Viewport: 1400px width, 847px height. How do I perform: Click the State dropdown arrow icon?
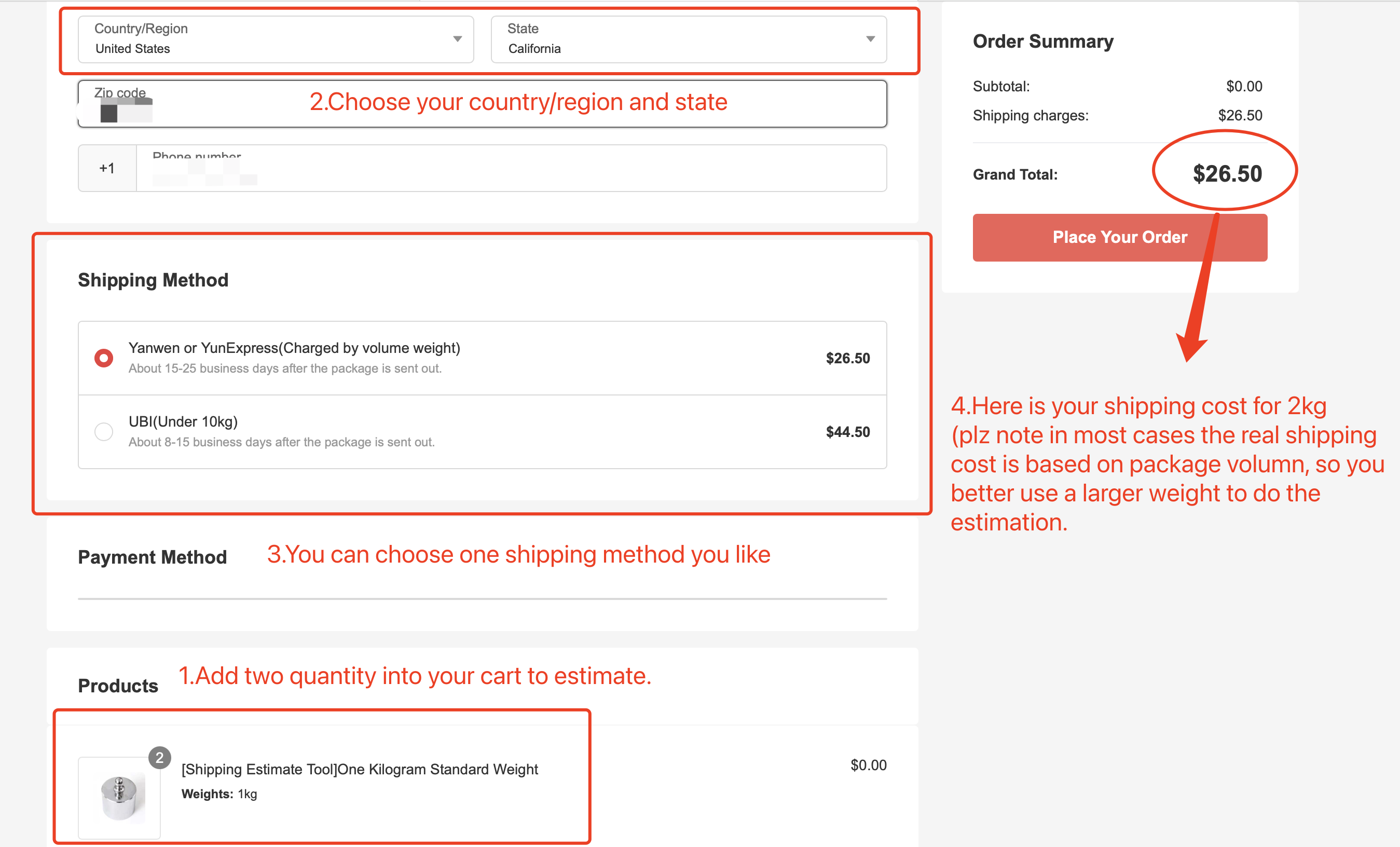point(870,39)
